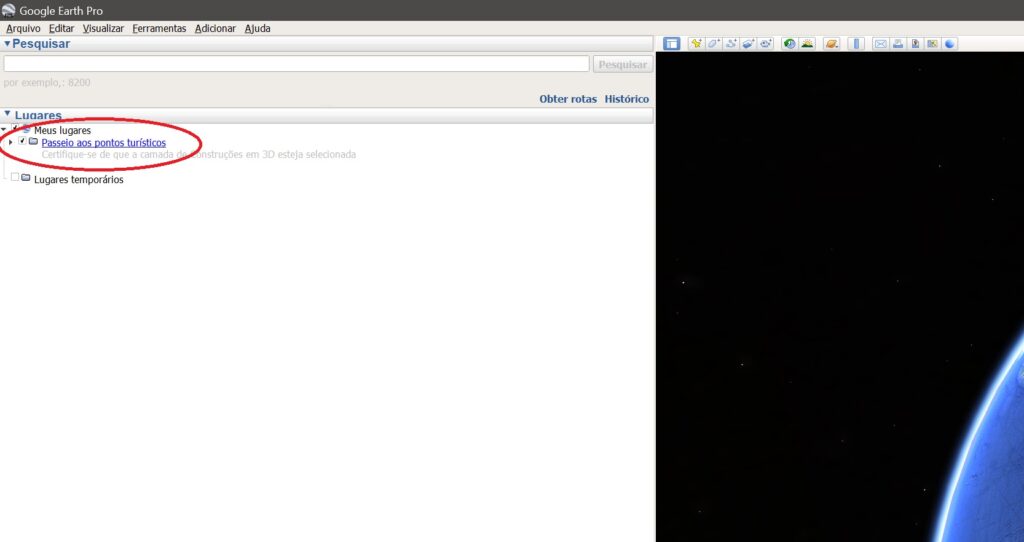Click the folder icon of Passeio aos pontos turísticos
This screenshot has width=1024, height=542.
click(33, 141)
